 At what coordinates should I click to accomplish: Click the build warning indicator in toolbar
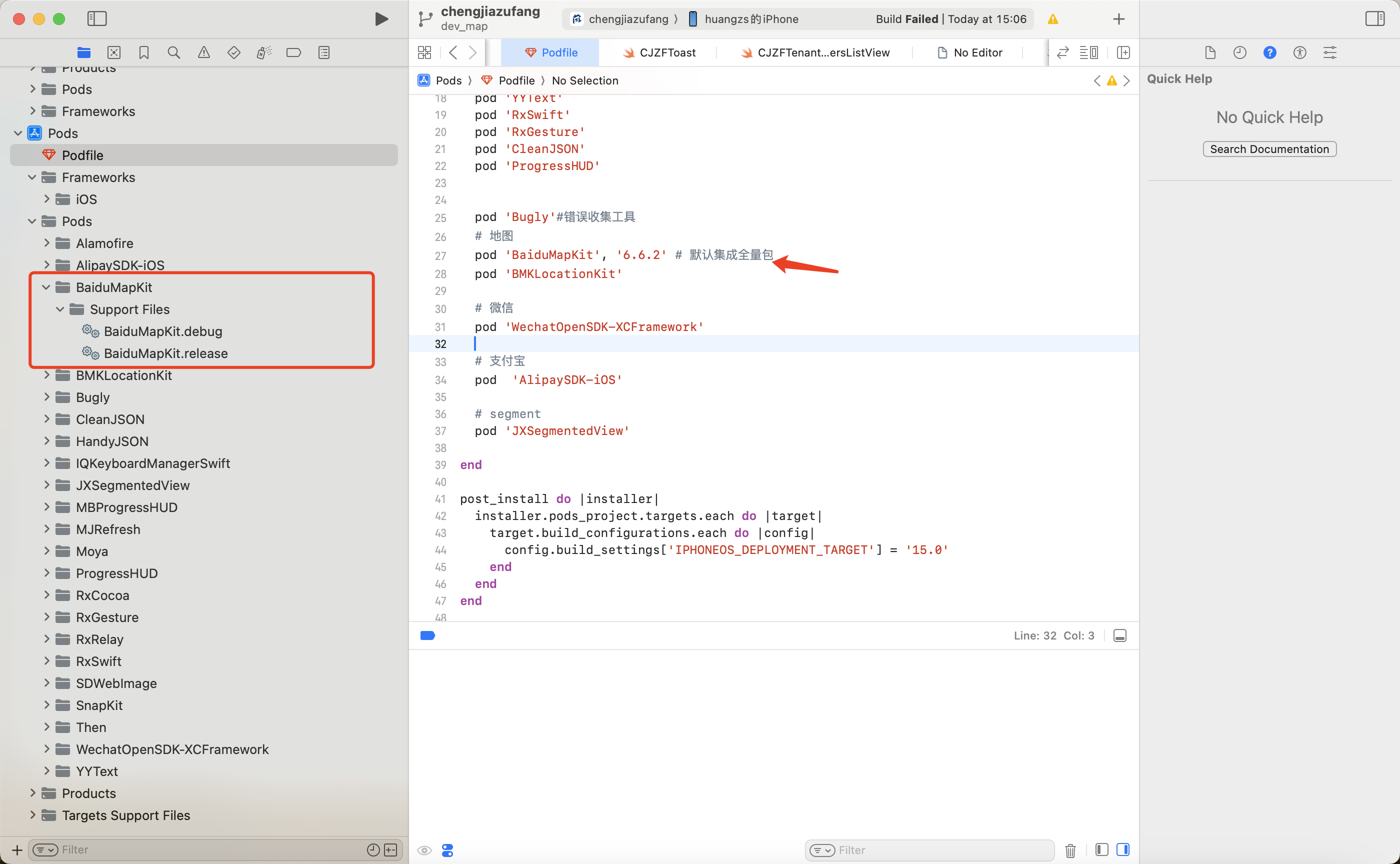1053,19
